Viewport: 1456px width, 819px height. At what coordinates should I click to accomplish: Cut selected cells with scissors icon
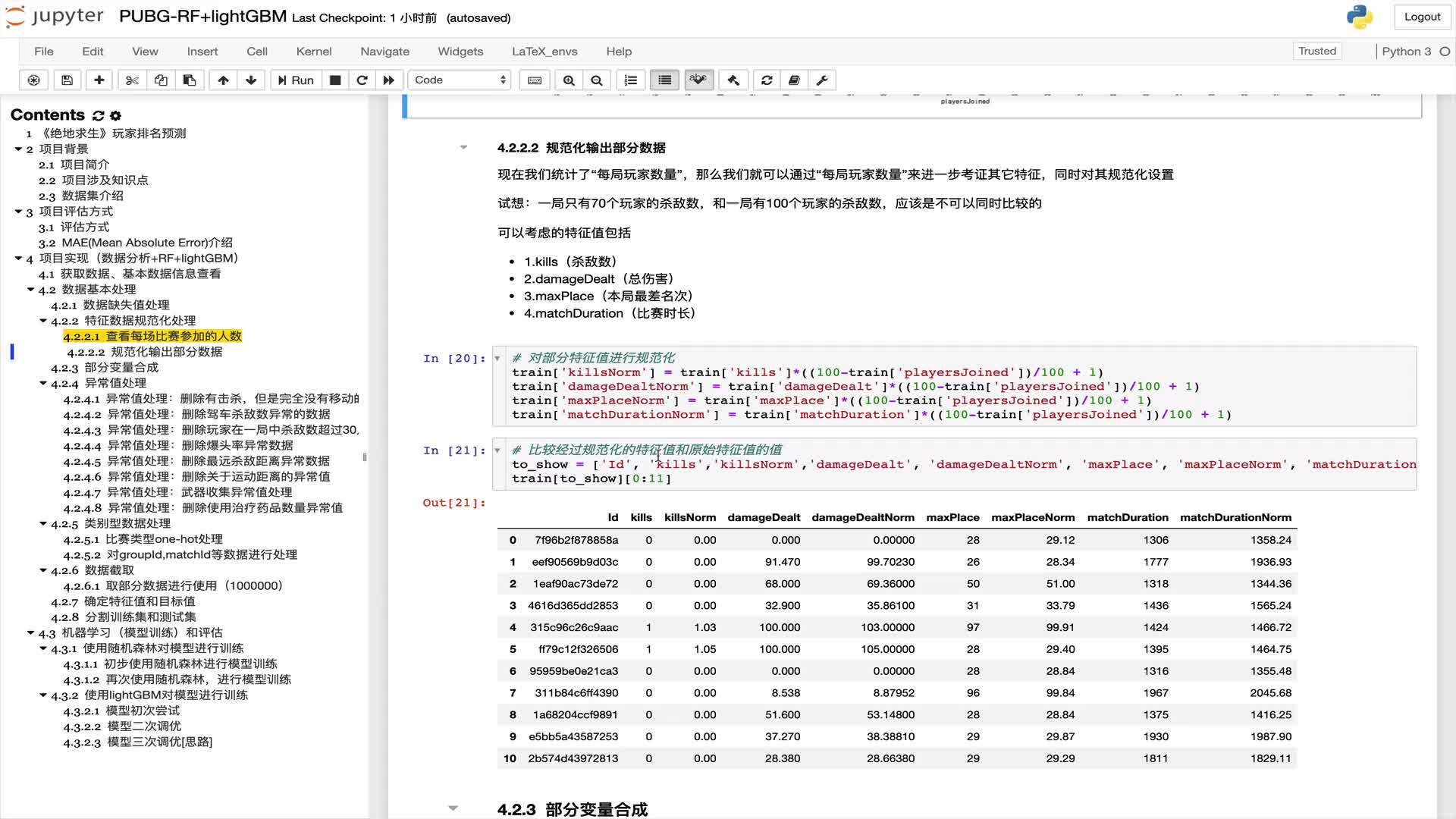pyautogui.click(x=132, y=80)
